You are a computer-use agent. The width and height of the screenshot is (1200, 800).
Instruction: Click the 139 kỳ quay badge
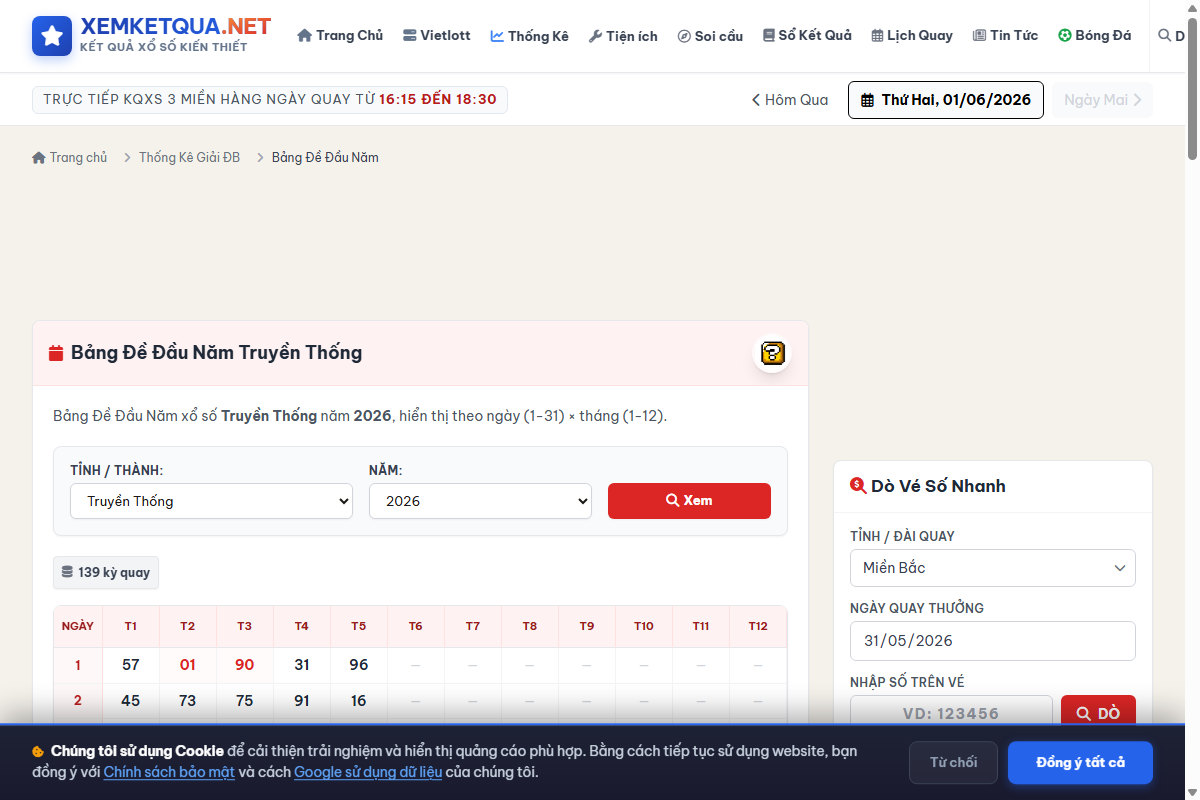[x=106, y=572]
